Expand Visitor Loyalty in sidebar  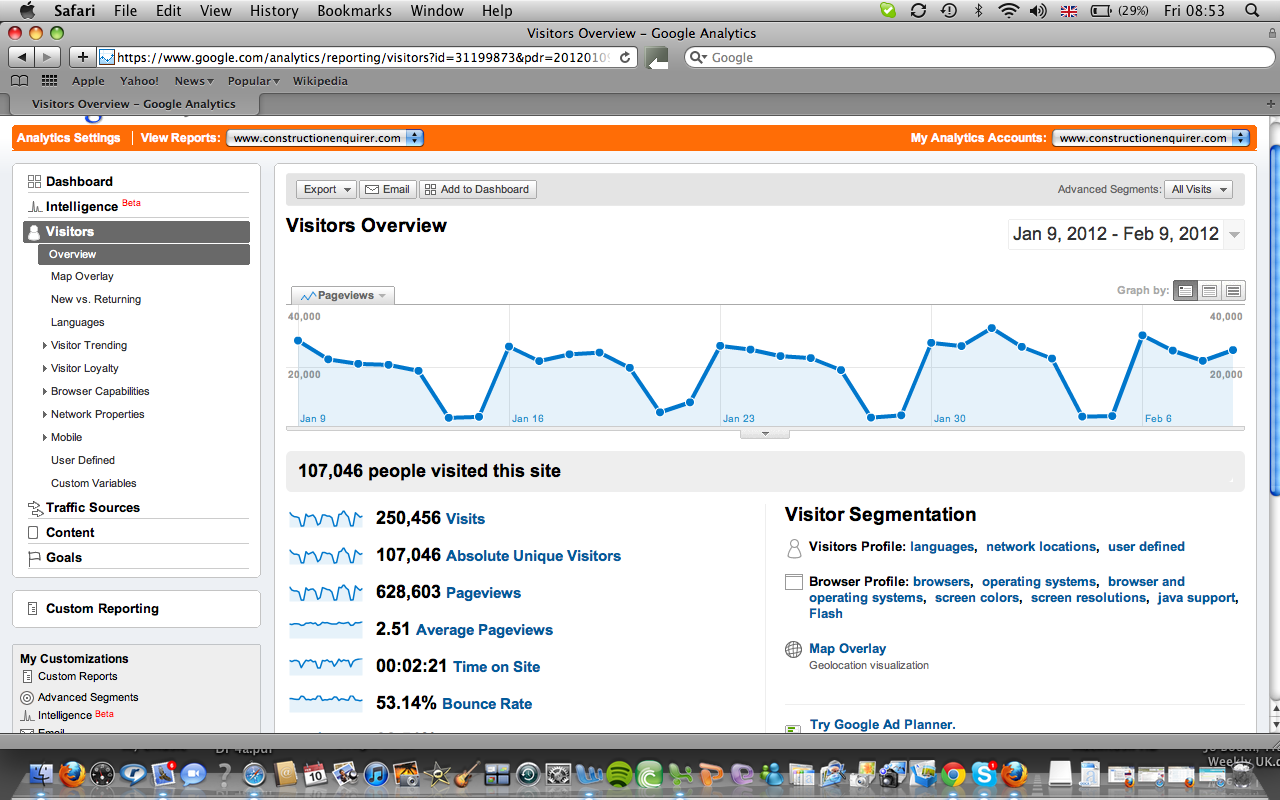pyautogui.click(x=45, y=369)
